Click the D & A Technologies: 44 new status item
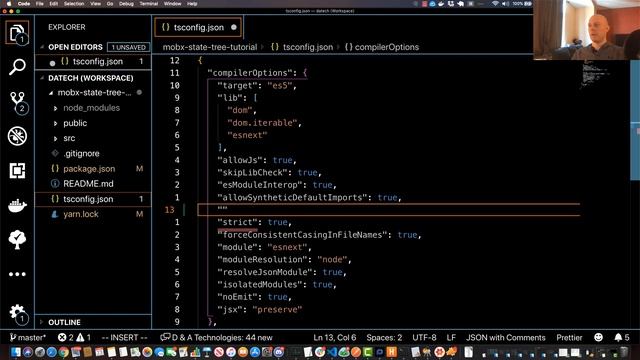Image resolution: width=640 pixels, height=360 pixels. pyautogui.click(x=217, y=338)
